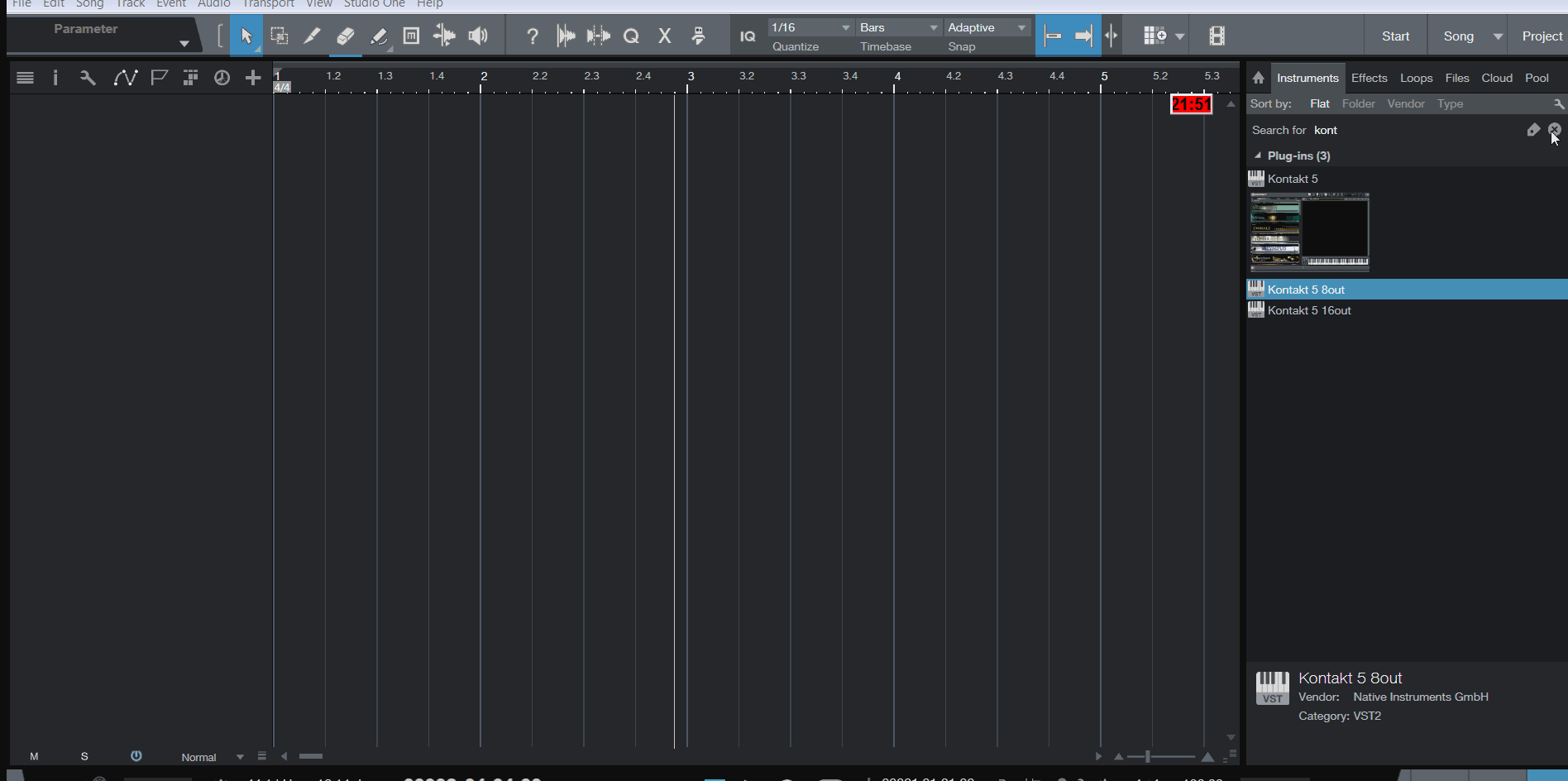This screenshot has height=781, width=1568.
Task: Select the Split knife tool
Action: [x=312, y=36]
